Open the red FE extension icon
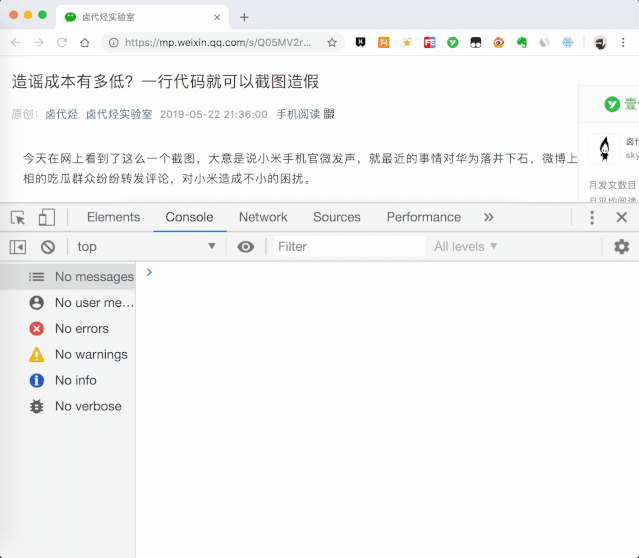This screenshot has width=639, height=558. tap(430, 42)
